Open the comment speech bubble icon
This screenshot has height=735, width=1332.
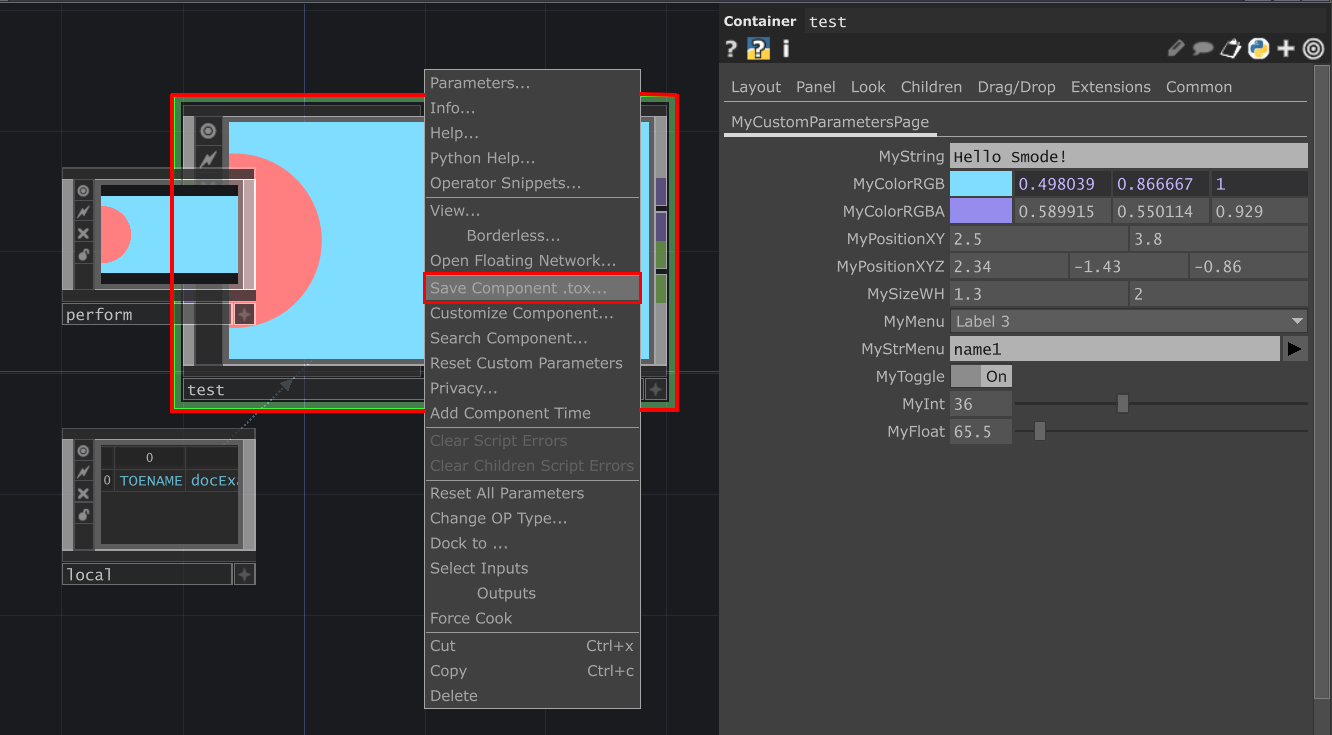tap(1203, 48)
